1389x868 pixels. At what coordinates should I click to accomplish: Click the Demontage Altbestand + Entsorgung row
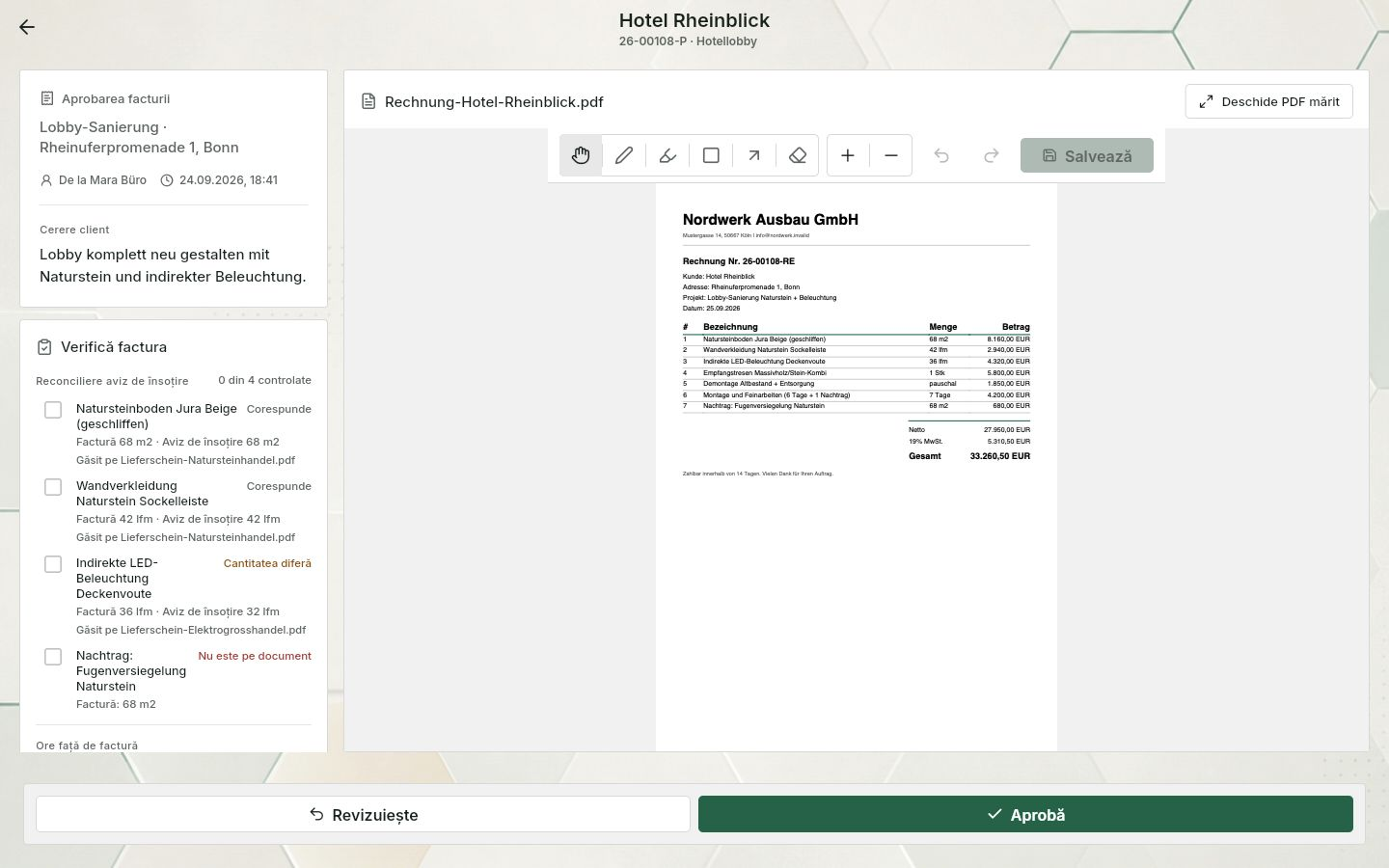(857, 384)
